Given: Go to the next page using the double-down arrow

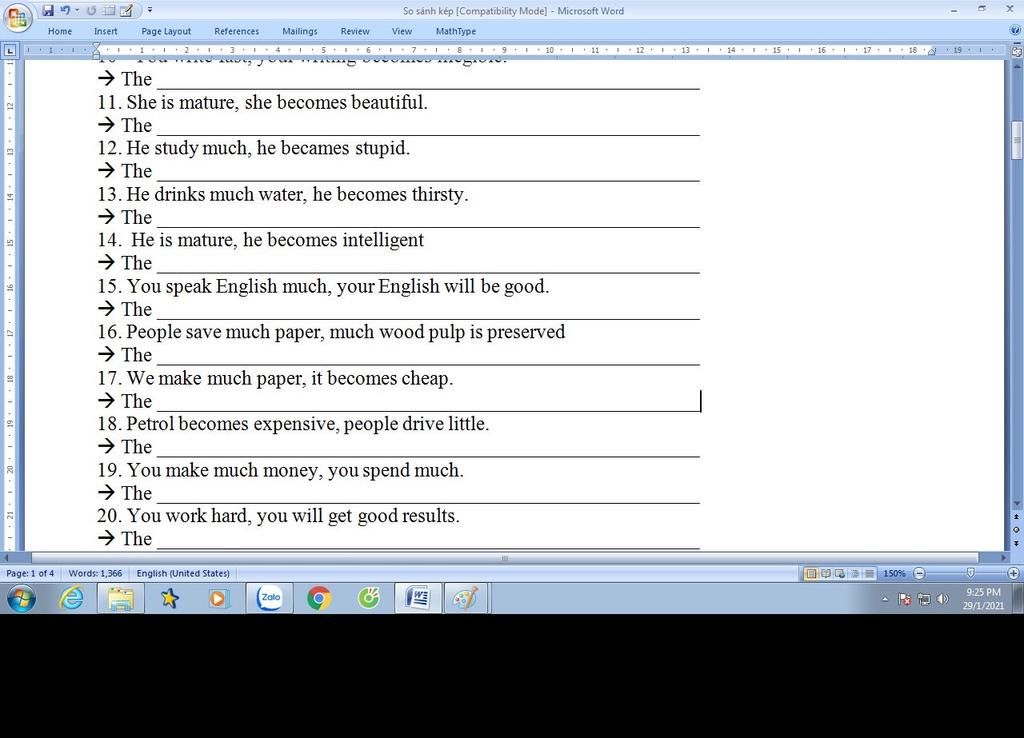Looking at the screenshot, I should (1016, 542).
